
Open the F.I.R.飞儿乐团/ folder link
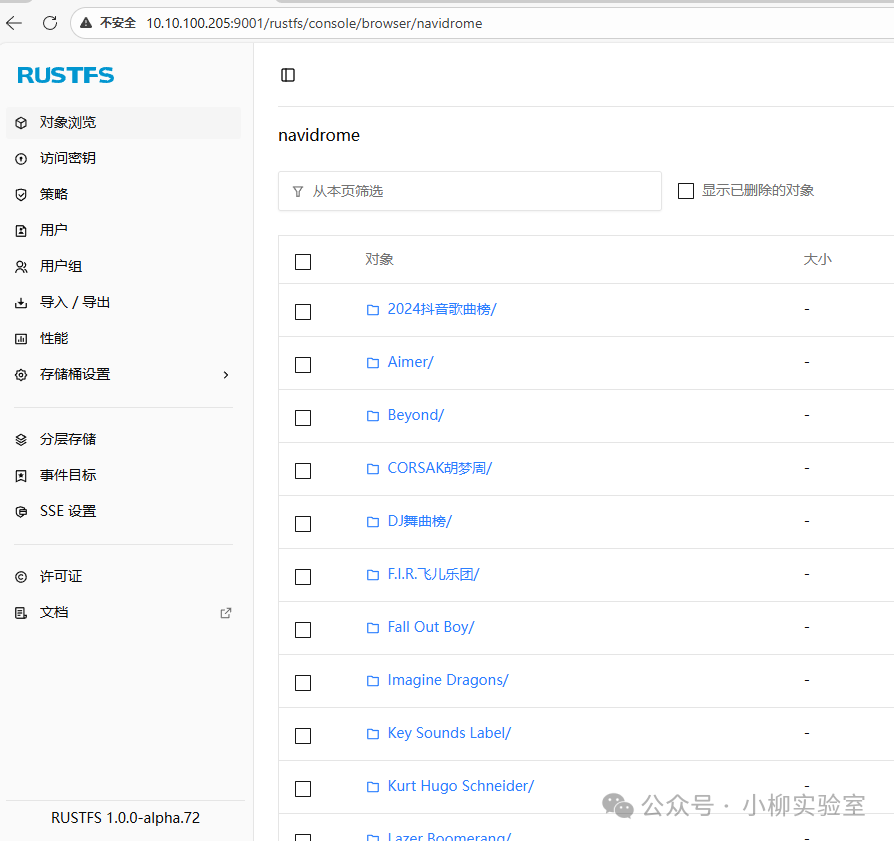[x=433, y=575]
